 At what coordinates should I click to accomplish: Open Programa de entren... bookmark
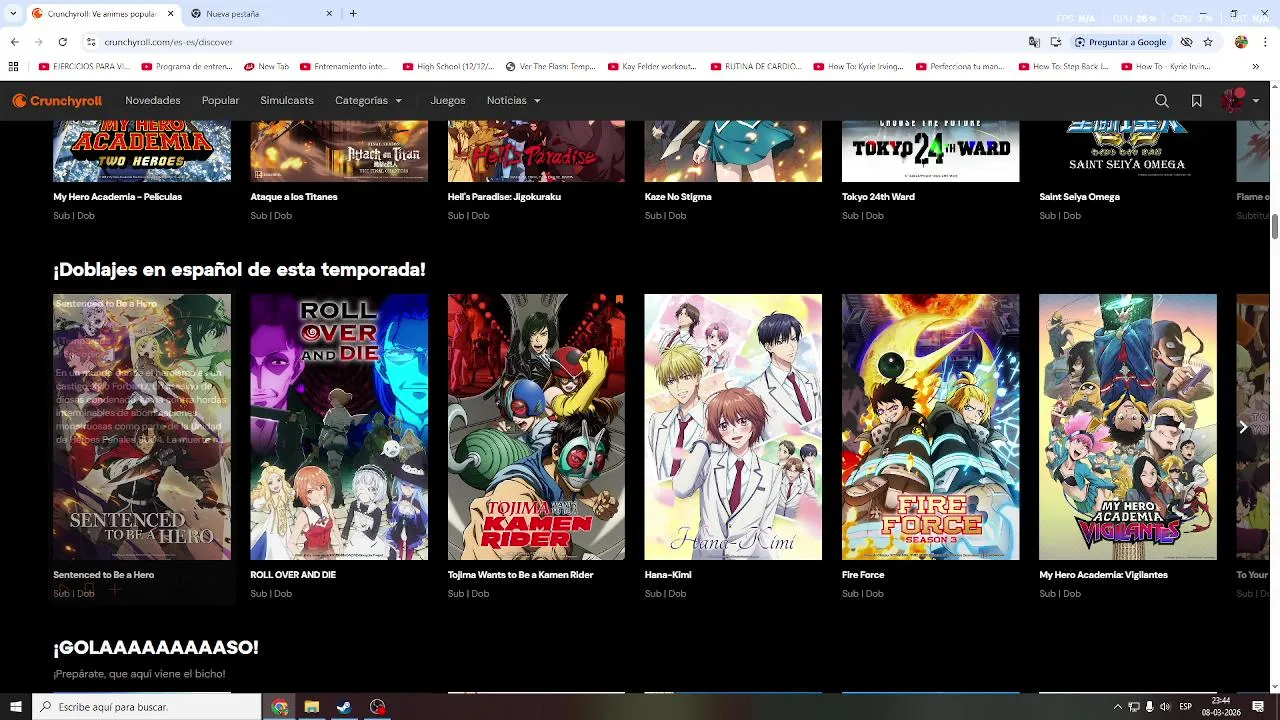click(x=187, y=67)
